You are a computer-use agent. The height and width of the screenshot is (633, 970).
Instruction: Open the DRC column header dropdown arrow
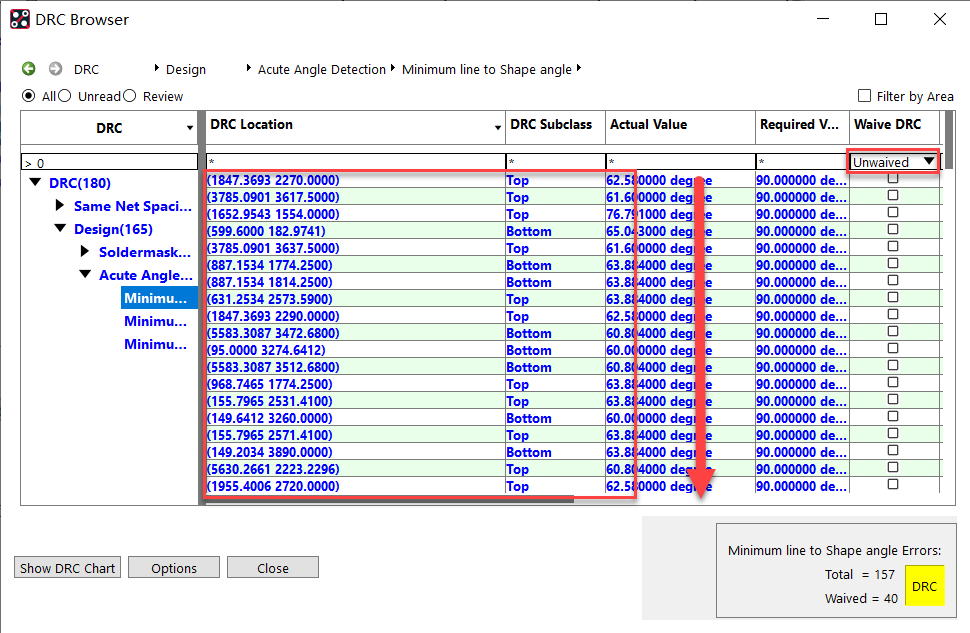(x=190, y=129)
